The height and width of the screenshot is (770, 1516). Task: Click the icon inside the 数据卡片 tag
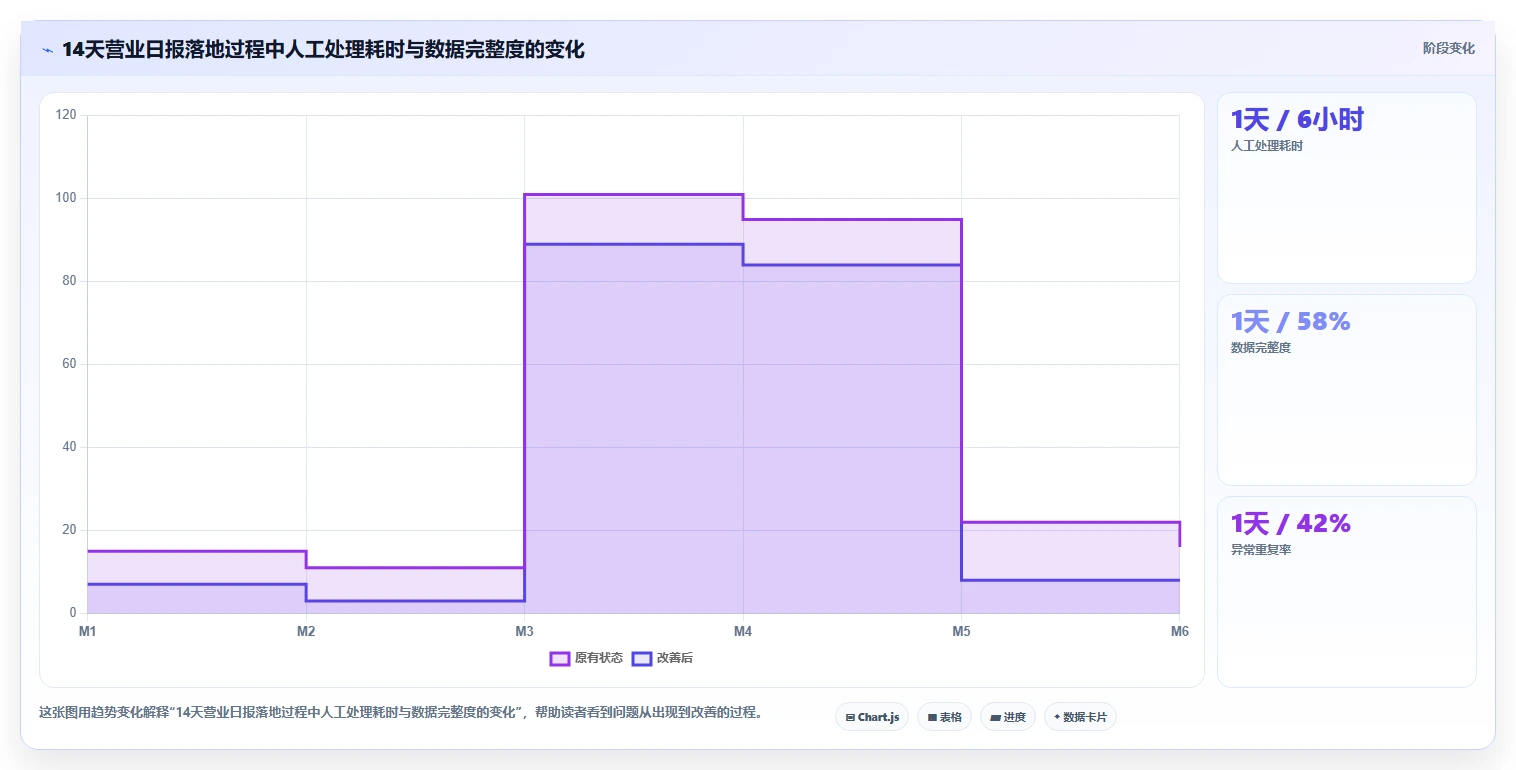click(x=1057, y=717)
